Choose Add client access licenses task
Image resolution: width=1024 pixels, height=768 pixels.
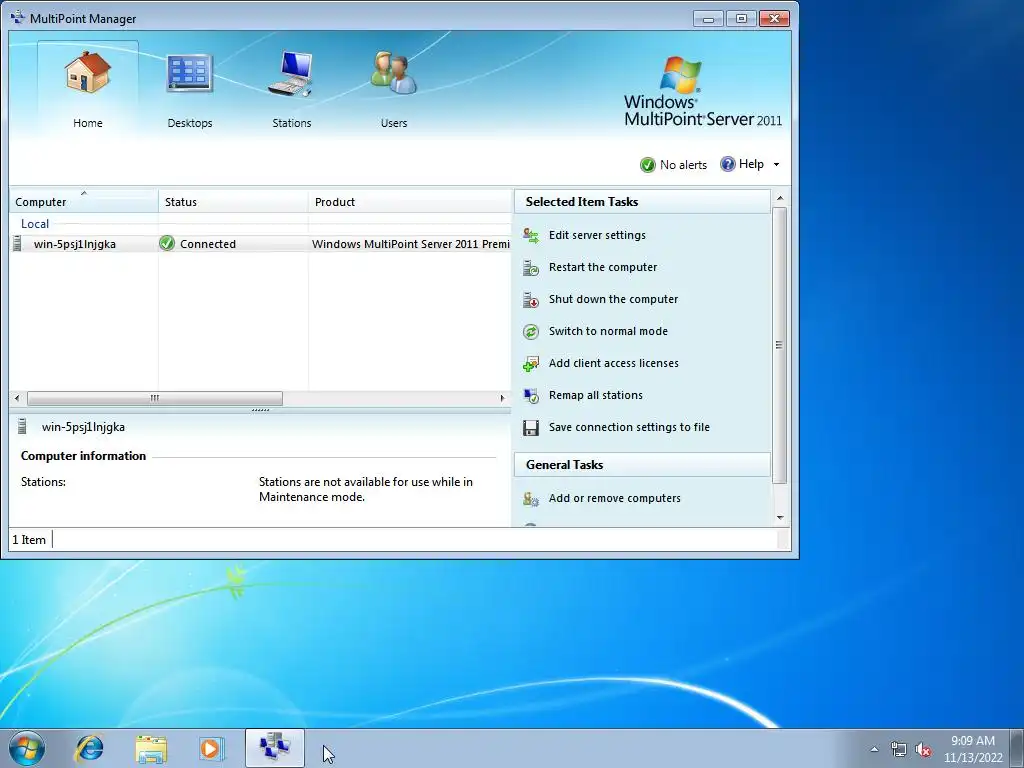tap(613, 363)
